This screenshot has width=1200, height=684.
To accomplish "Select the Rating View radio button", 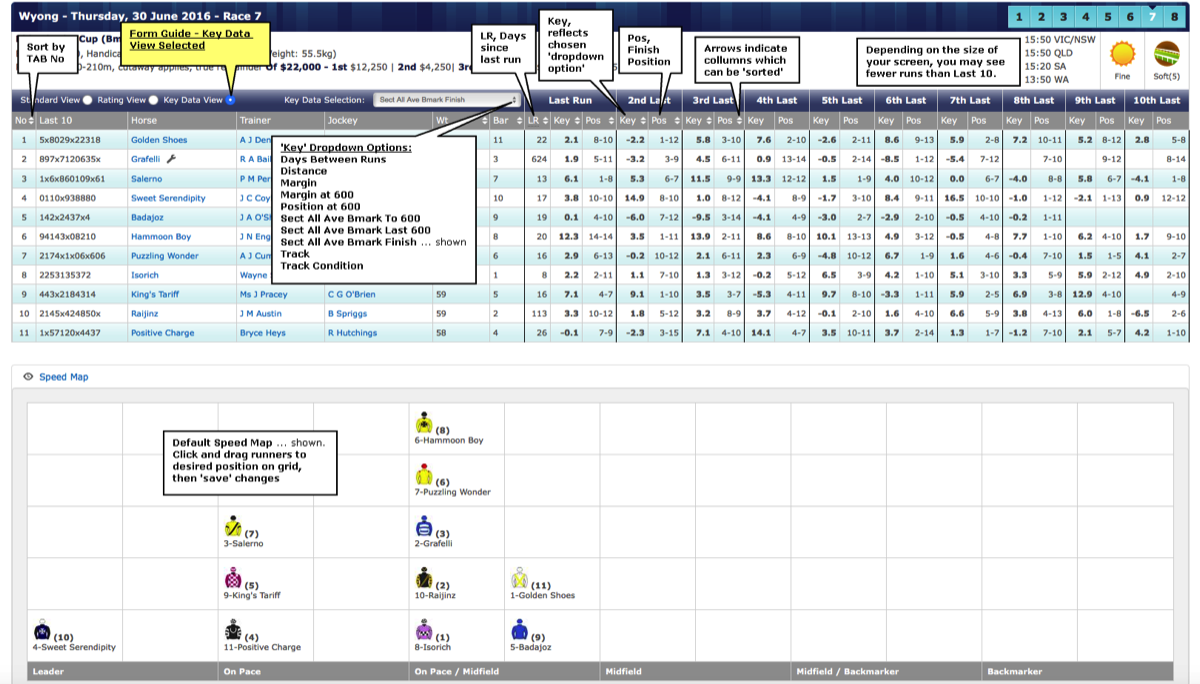I will tap(153, 100).
